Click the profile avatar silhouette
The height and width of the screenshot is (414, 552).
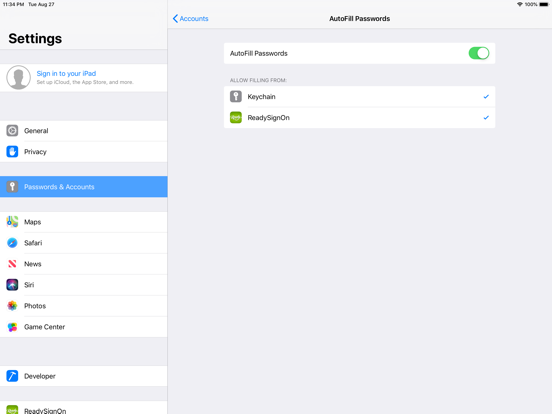18,77
